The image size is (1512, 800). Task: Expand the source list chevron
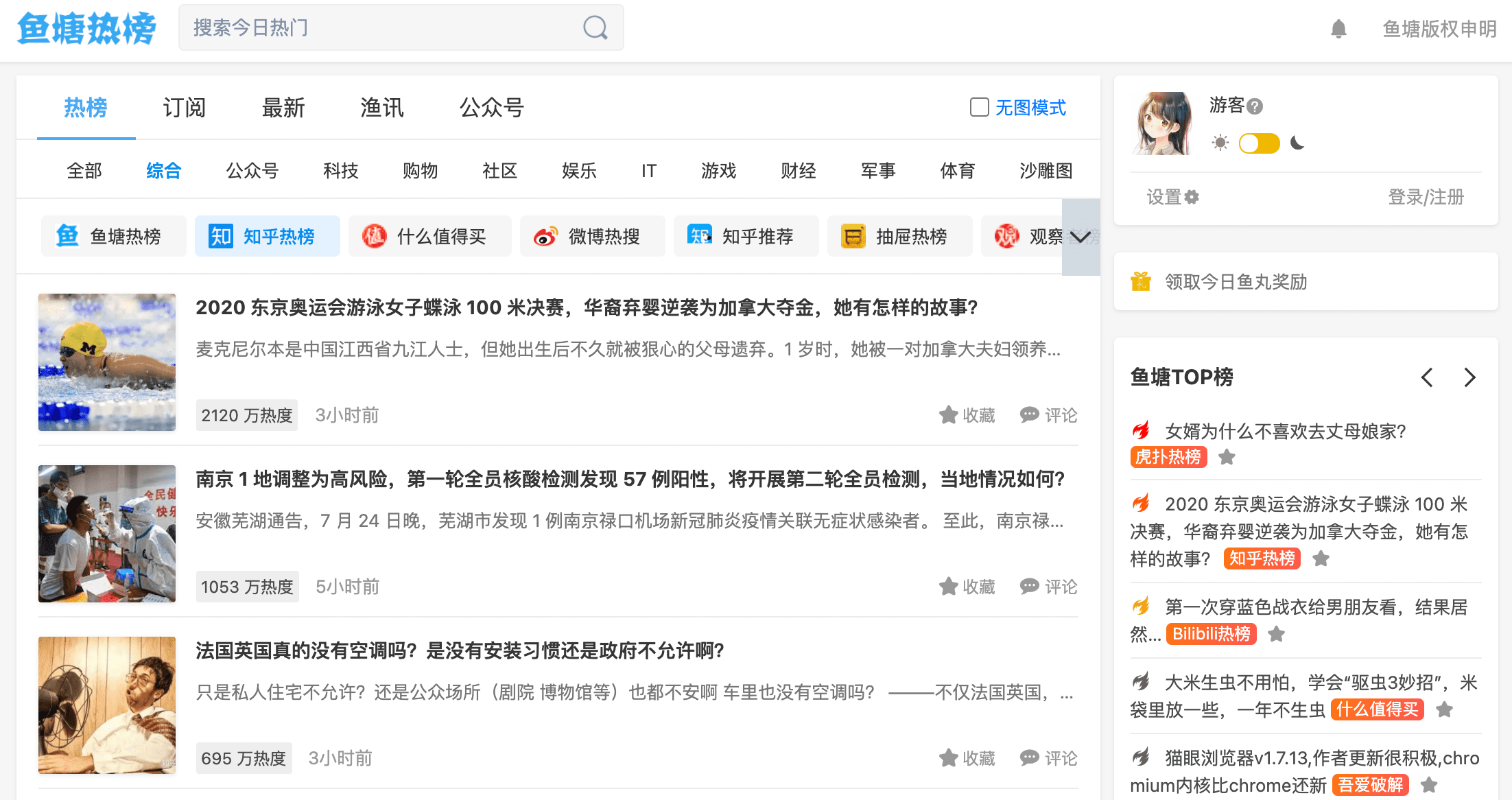tap(1080, 237)
